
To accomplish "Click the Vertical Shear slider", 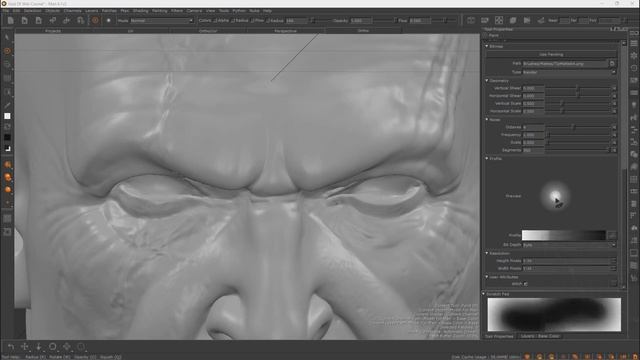I will click(578, 88).
